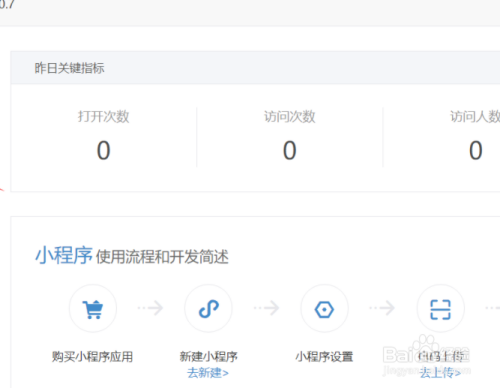Image resolution: width=500 pixels, height=388 pixels.
Task: Click the 0 value under 打开次数
Action: coord(103,150)
